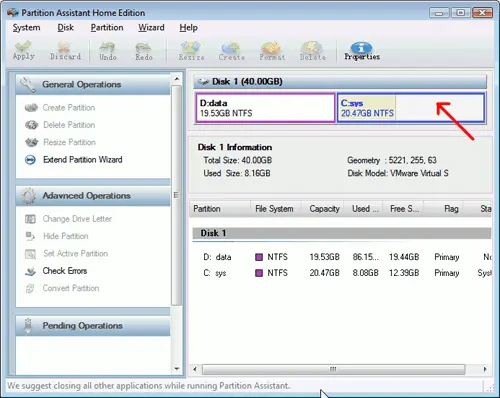Click the Check Errors icon
This screenshot has width=500, height=398.
[x=30, y=271]
